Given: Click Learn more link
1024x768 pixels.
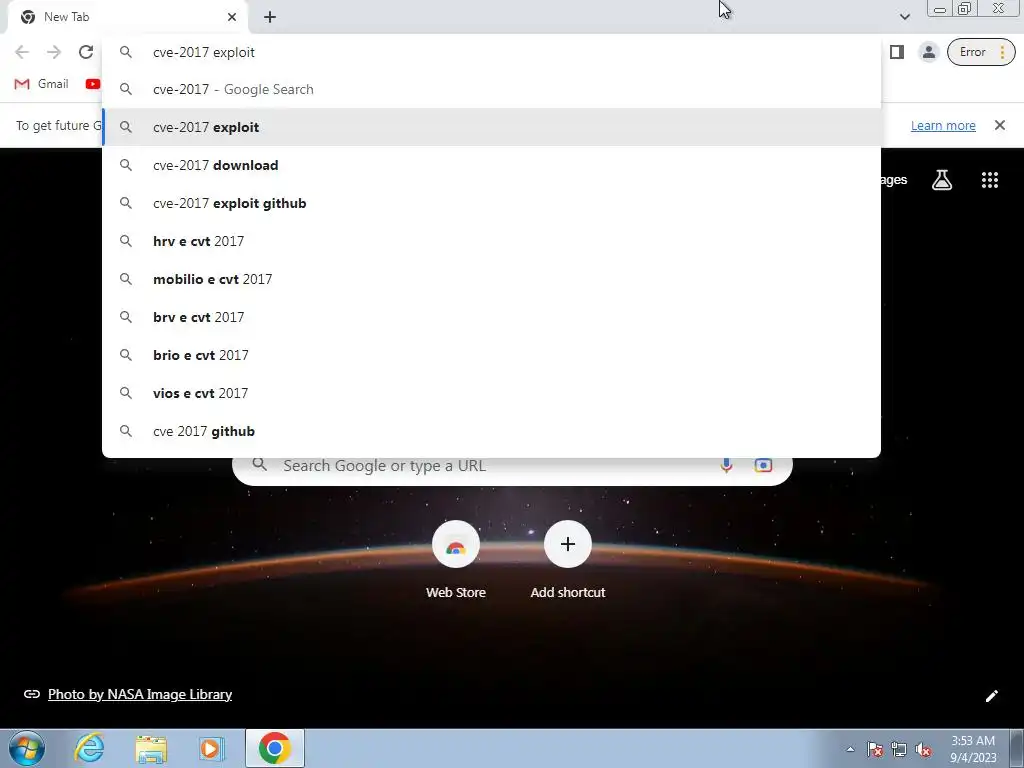Looking at the screenshot, I should (x=943, y=125).
